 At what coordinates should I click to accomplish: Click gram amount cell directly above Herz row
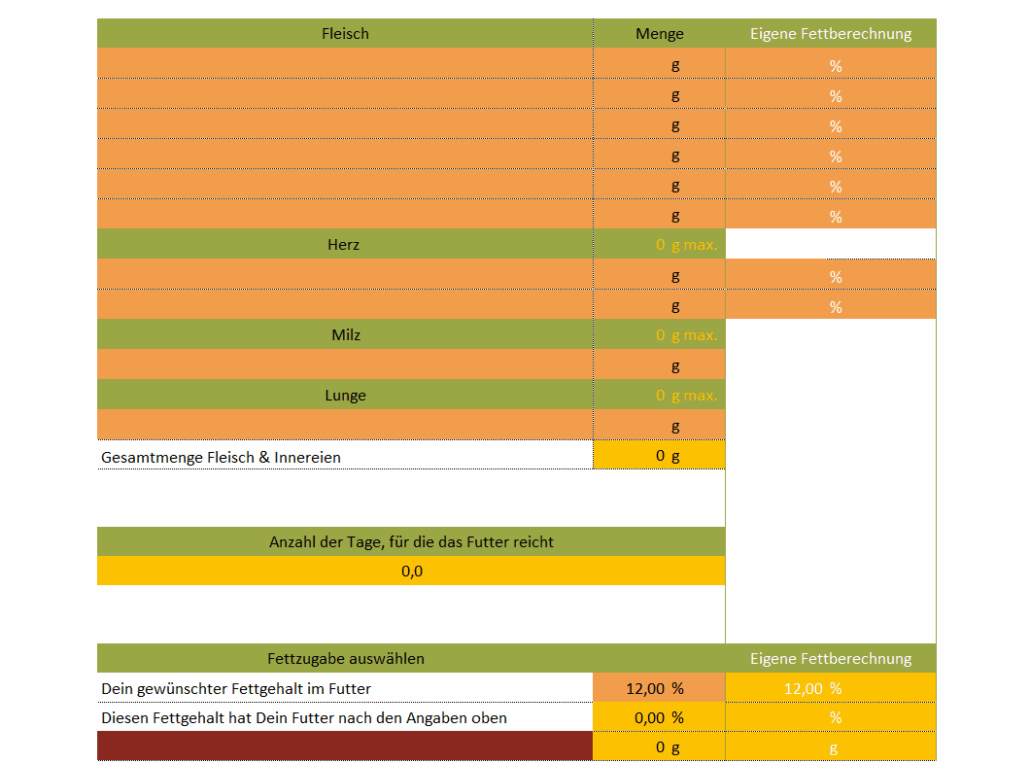(660, 214)
